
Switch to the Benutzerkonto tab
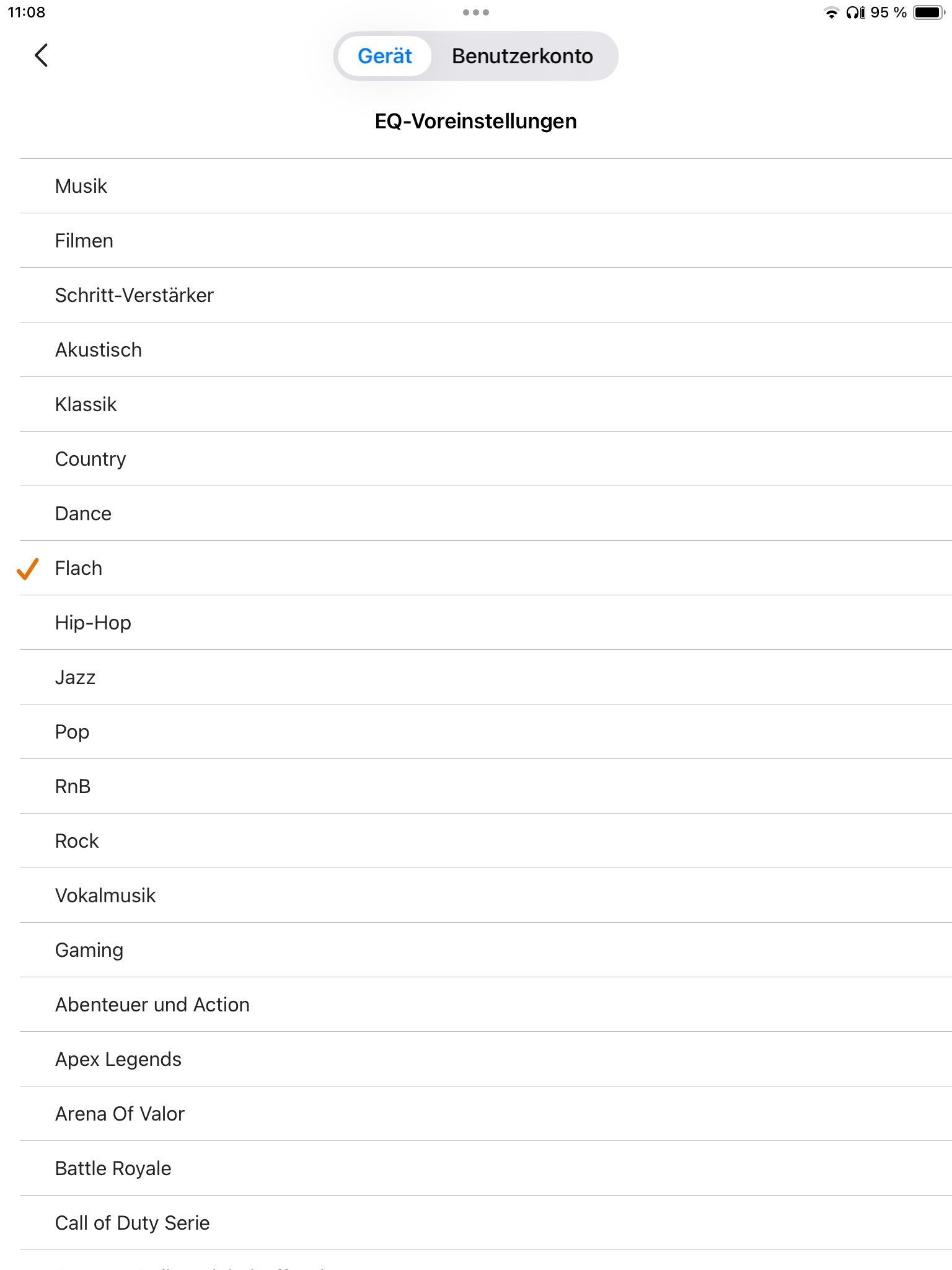[x=522, y=56]
